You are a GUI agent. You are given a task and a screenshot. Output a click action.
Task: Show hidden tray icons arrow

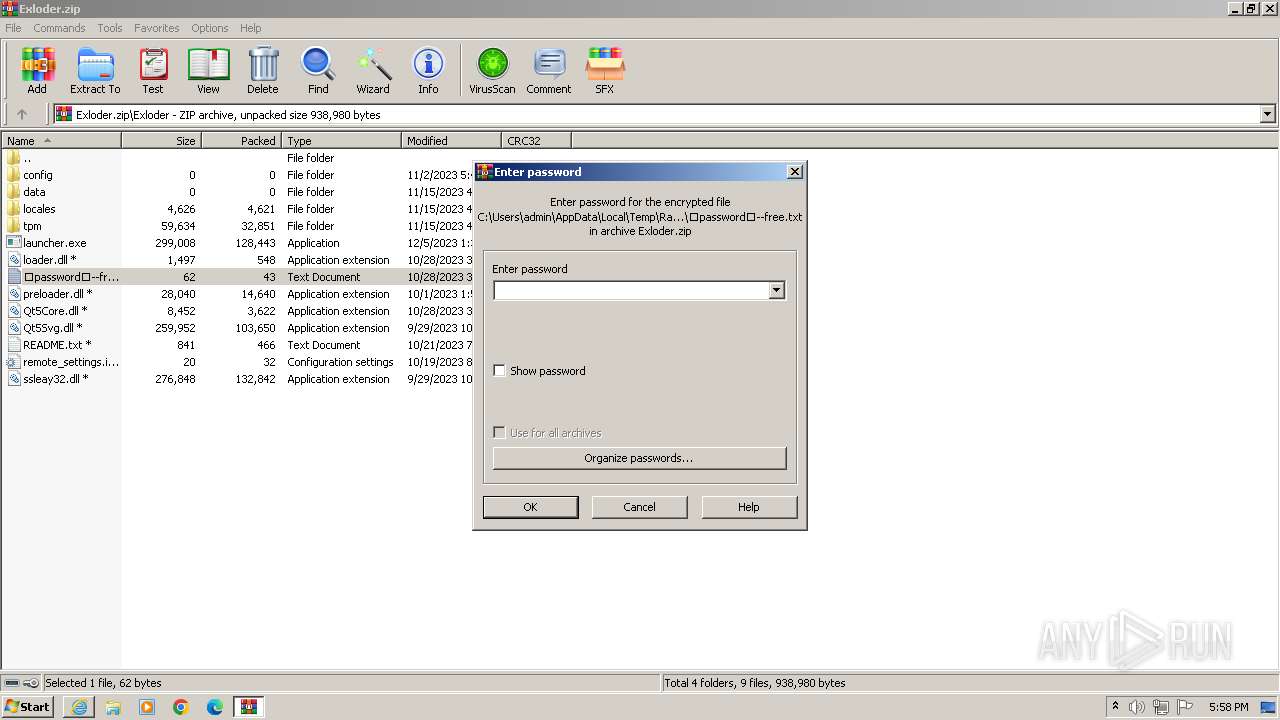click(1115, 706)
